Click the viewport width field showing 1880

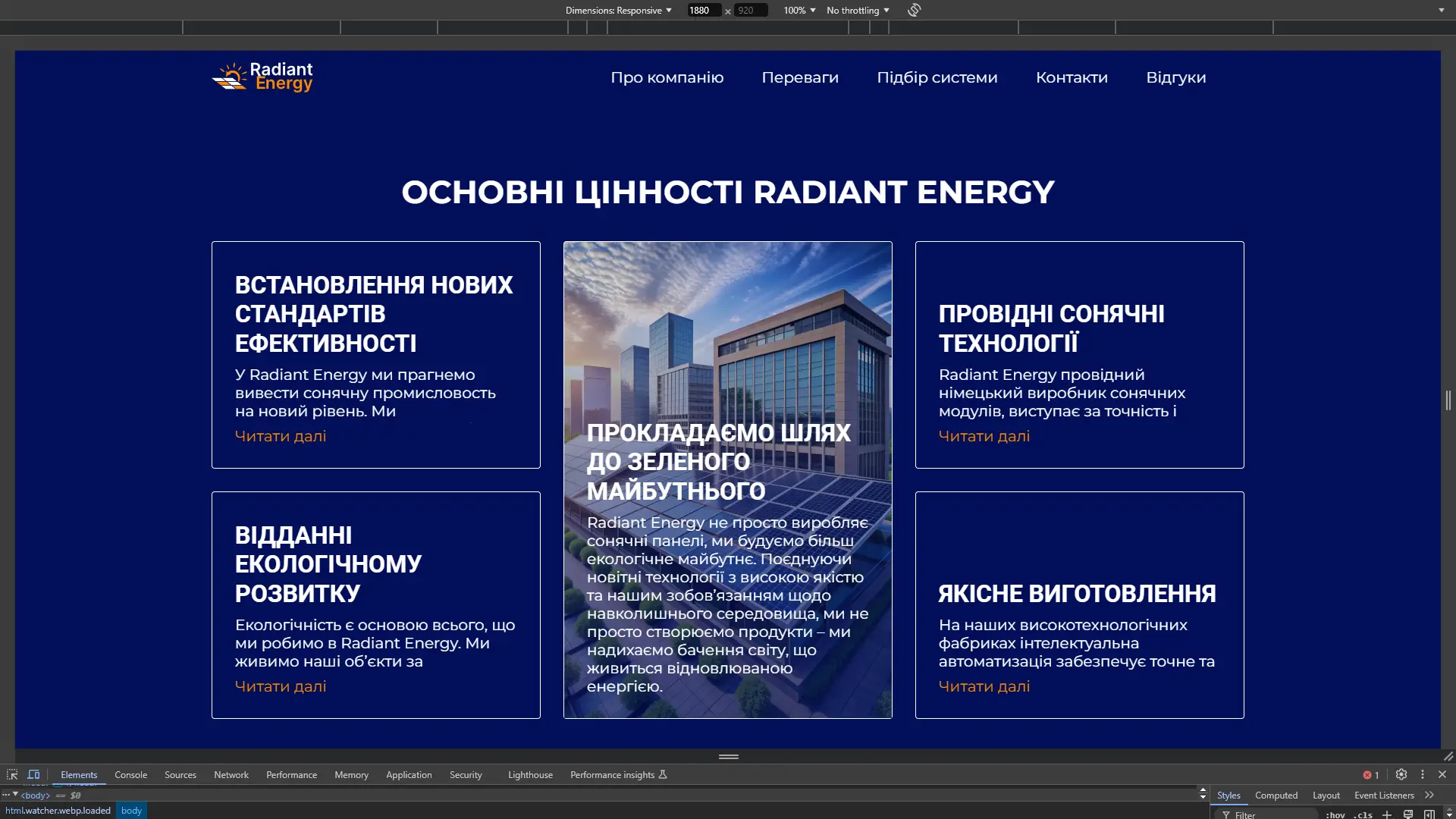[704, 10]
